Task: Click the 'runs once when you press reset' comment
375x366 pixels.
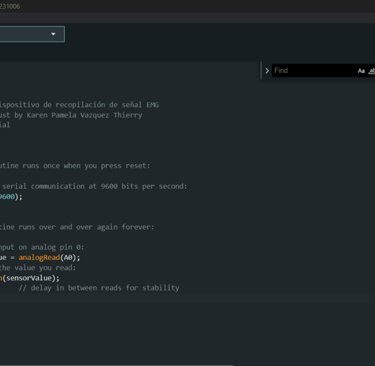Action: coord(75,166)
